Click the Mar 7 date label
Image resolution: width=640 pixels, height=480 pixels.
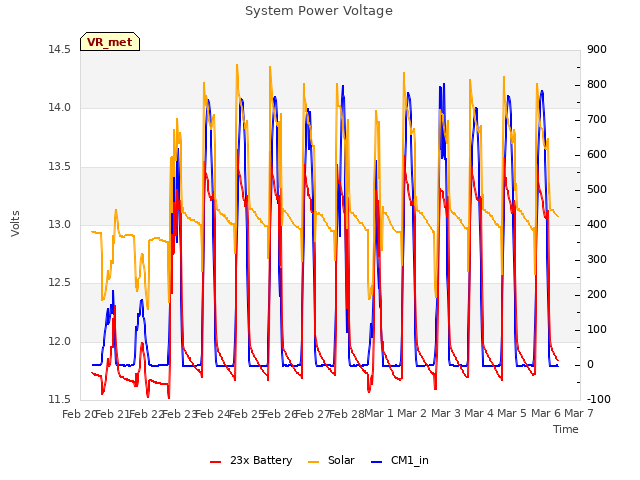click(x=579, y=413)
